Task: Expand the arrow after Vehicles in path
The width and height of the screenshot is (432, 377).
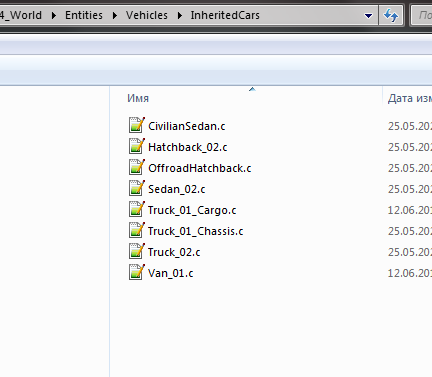Action: (x=180, y=15)
